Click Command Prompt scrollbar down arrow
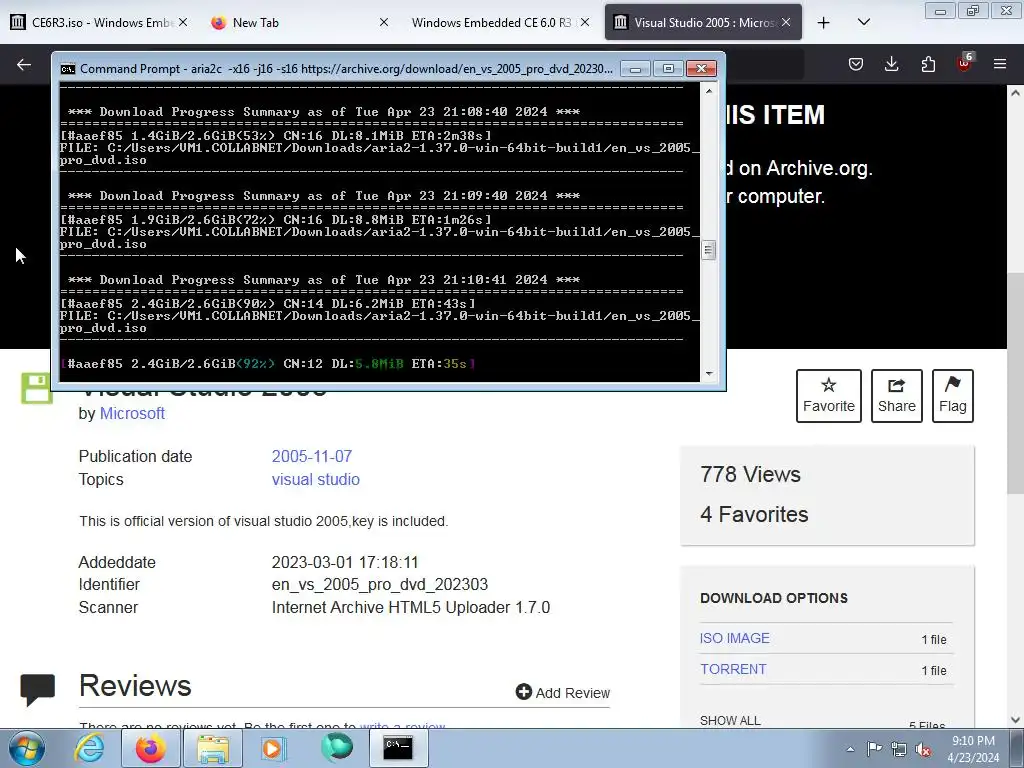Viewport: 1024px width, 768px height. 709,374
